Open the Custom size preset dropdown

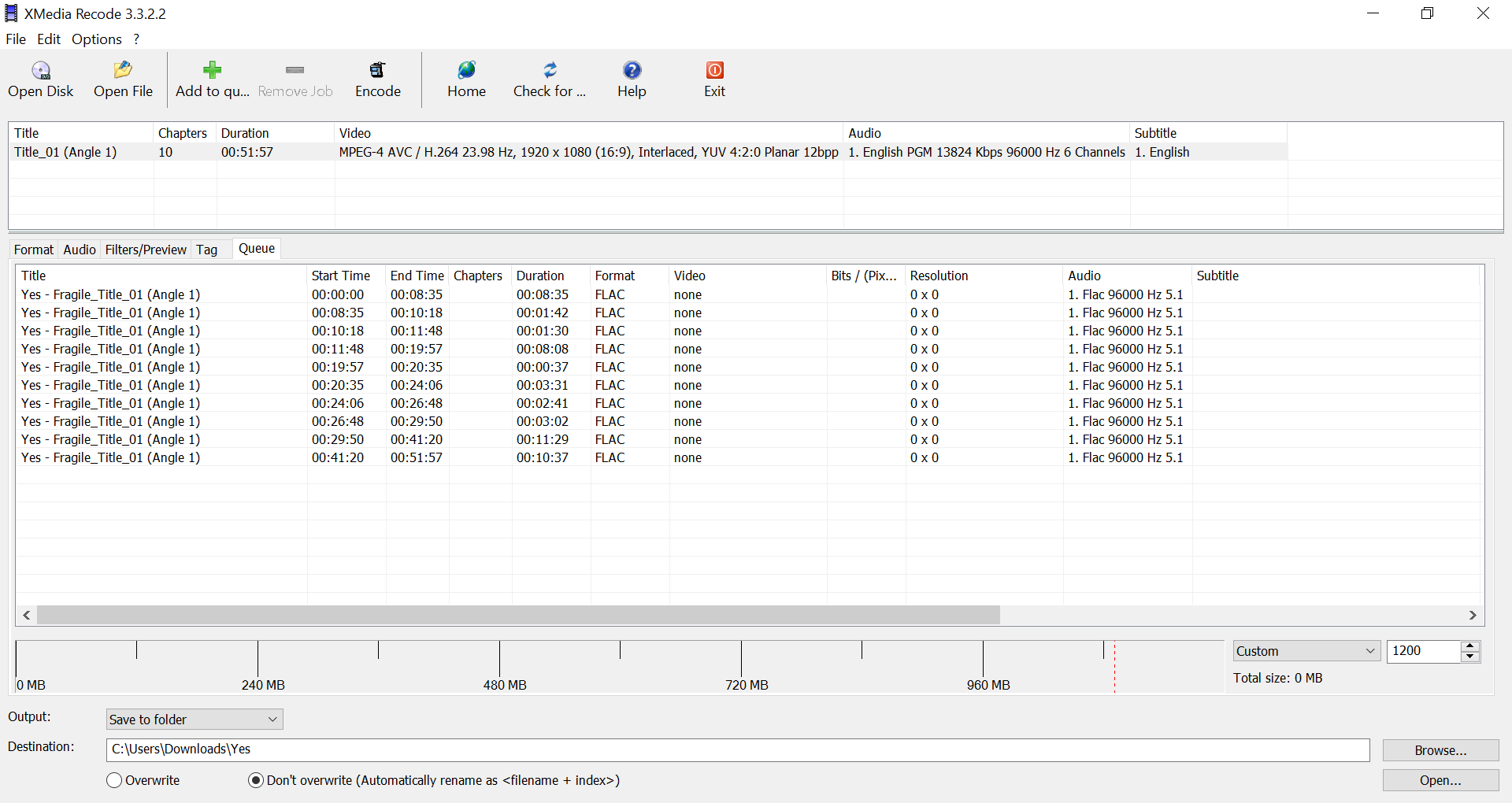point(1306,651)
